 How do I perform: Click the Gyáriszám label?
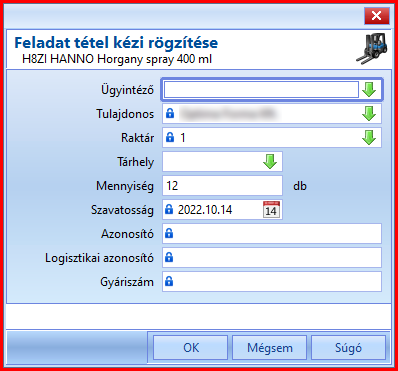(127, 282)
